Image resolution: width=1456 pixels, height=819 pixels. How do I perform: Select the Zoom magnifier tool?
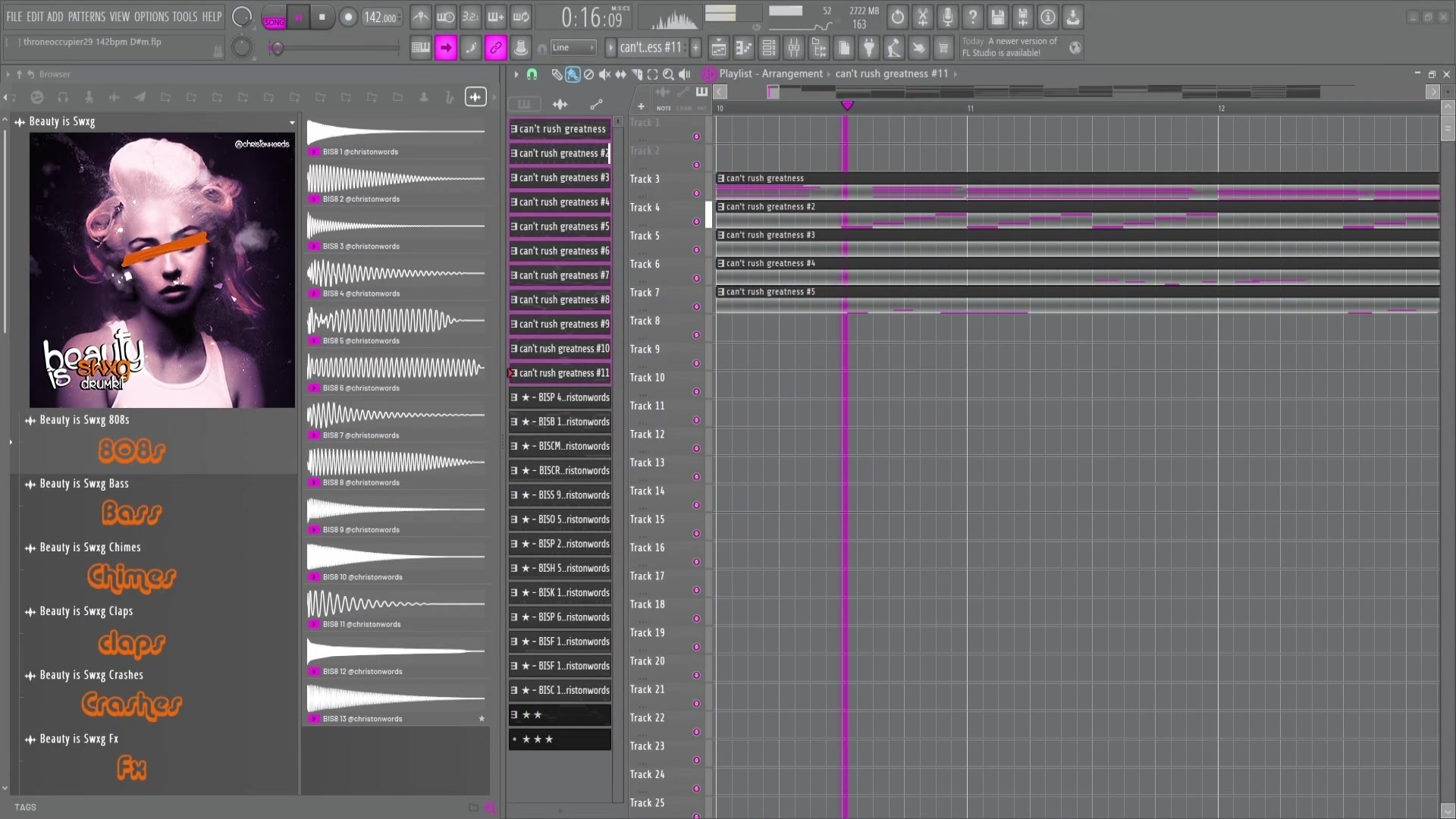[x=668, y=74]
